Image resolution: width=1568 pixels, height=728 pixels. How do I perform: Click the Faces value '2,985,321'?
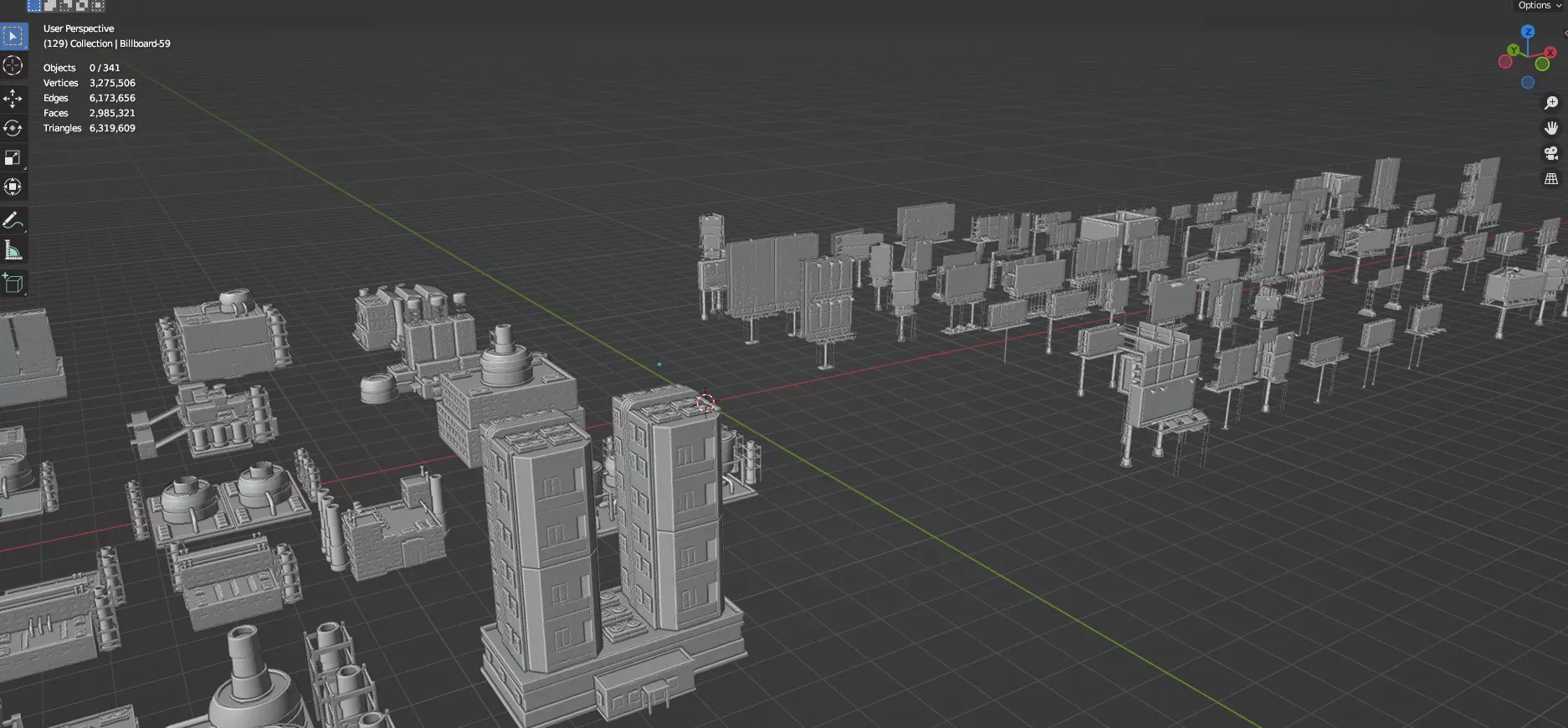112,113
